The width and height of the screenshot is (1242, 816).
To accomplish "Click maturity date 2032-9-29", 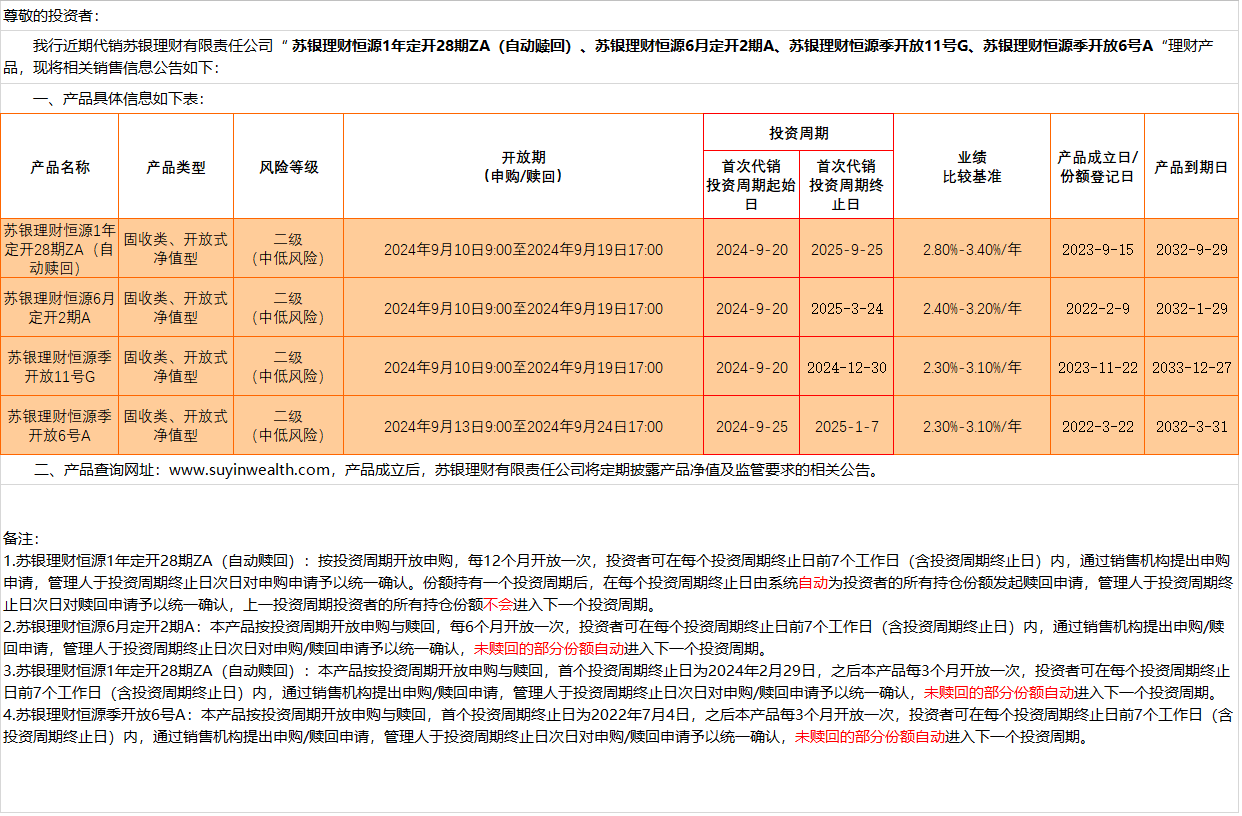I will (x=1191, y=250).
